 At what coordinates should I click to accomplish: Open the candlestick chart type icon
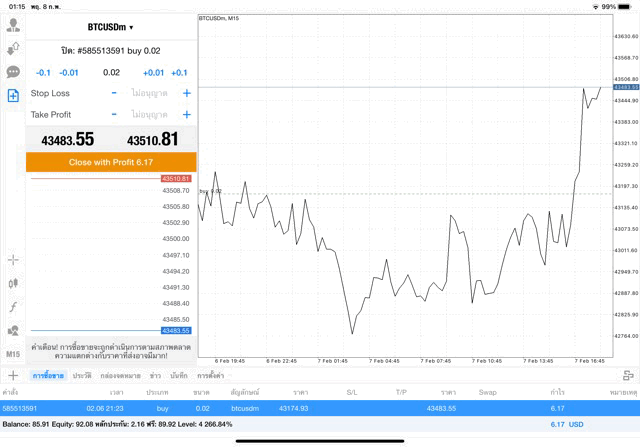point(13,283)
